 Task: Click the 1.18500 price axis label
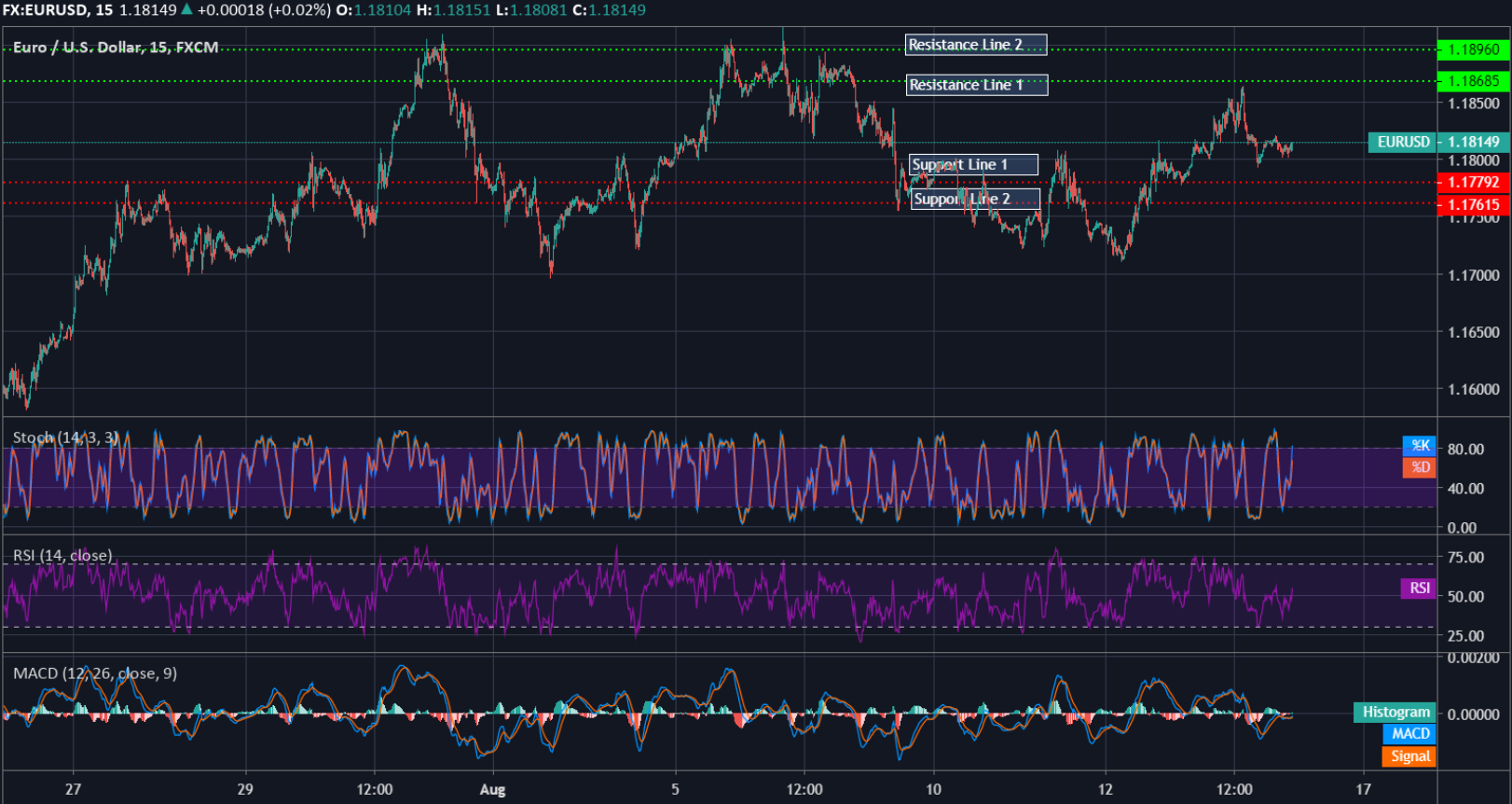[x=1474, y=104]
